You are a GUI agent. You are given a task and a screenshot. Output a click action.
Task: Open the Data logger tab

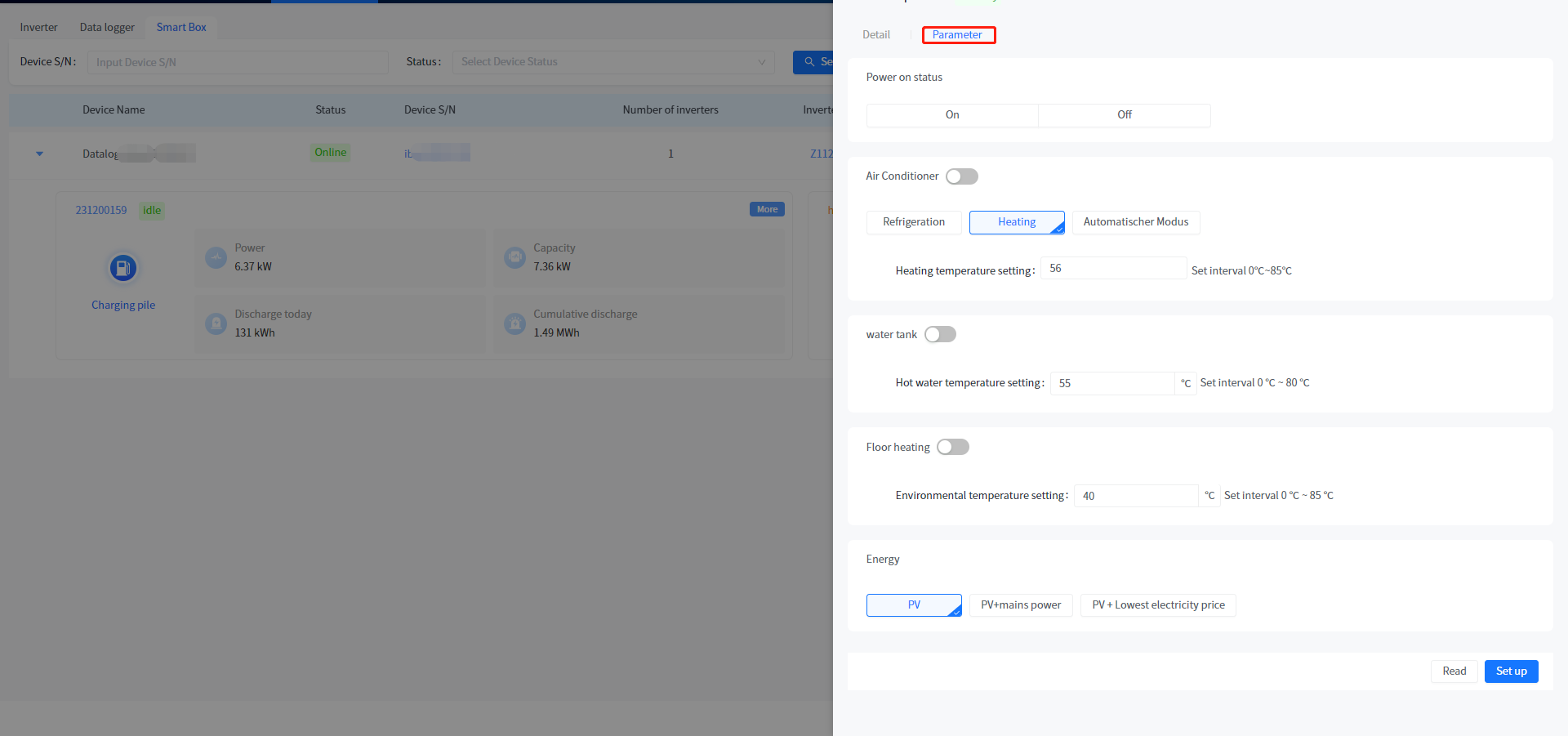[107, 27]
